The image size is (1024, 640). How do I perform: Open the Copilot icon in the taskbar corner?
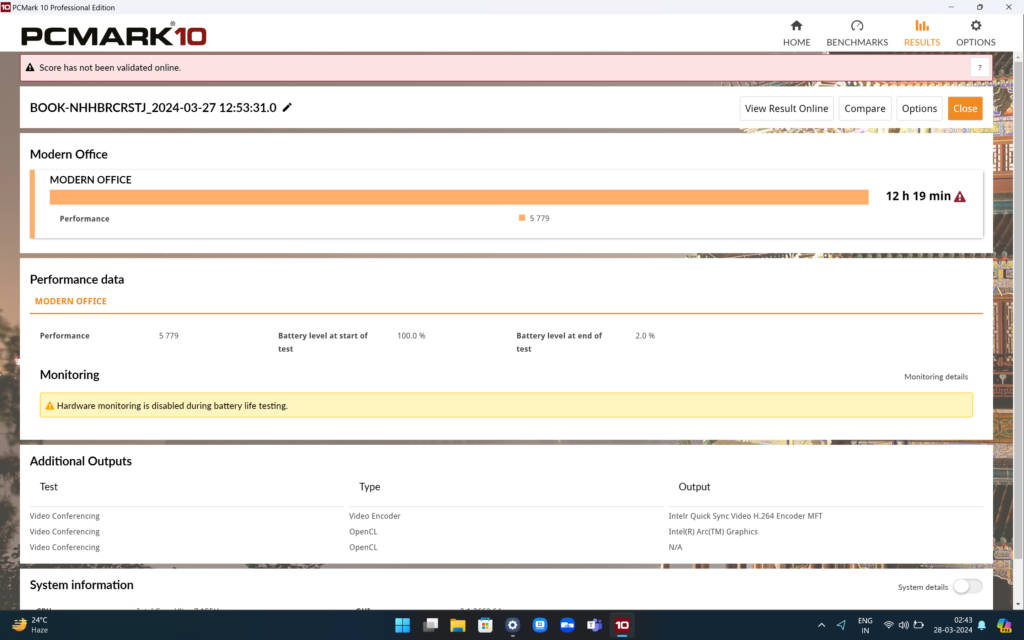1004,625
